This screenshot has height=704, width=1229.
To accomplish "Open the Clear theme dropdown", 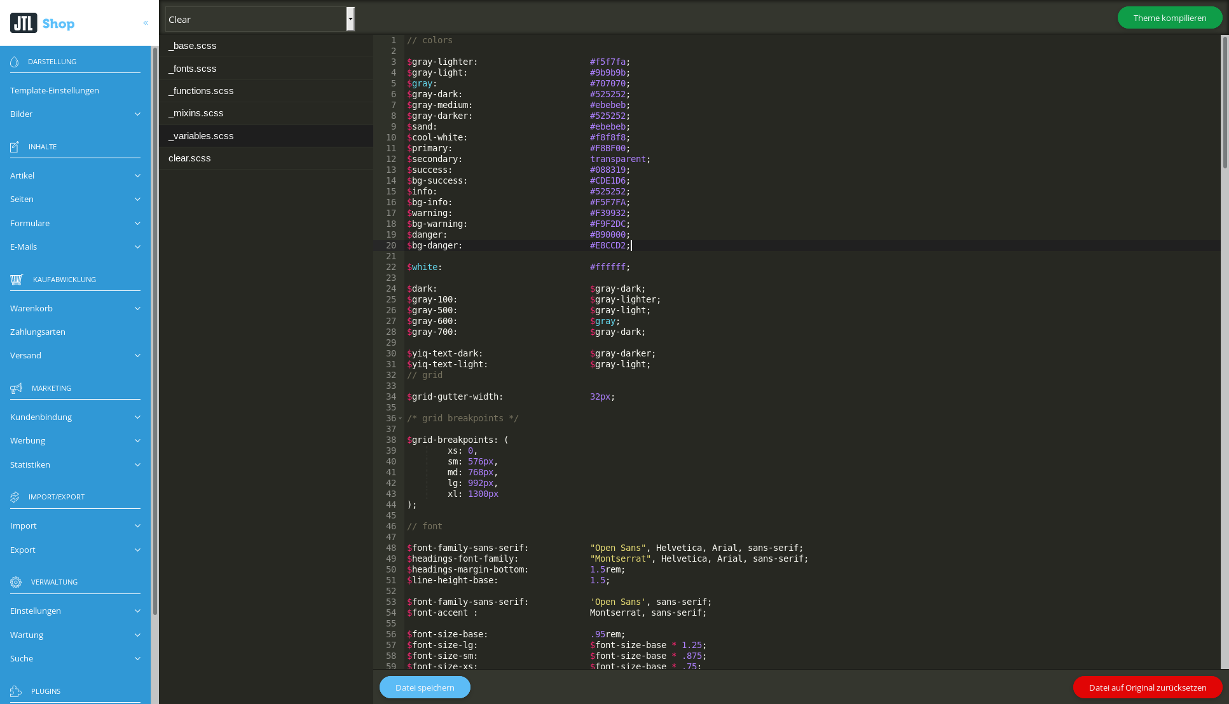I will [x=259, y=18].
